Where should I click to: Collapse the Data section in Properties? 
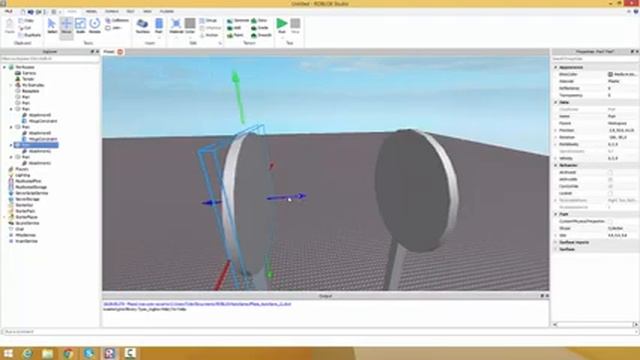click(x=556, y=102)
